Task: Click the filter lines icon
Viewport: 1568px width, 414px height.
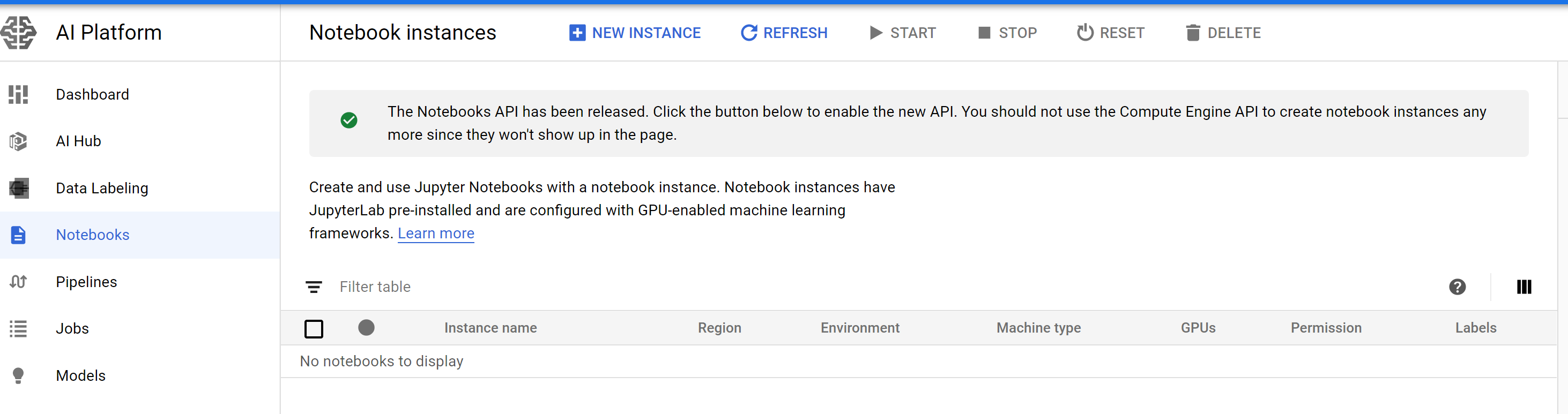Action: [x=314, y=287]
